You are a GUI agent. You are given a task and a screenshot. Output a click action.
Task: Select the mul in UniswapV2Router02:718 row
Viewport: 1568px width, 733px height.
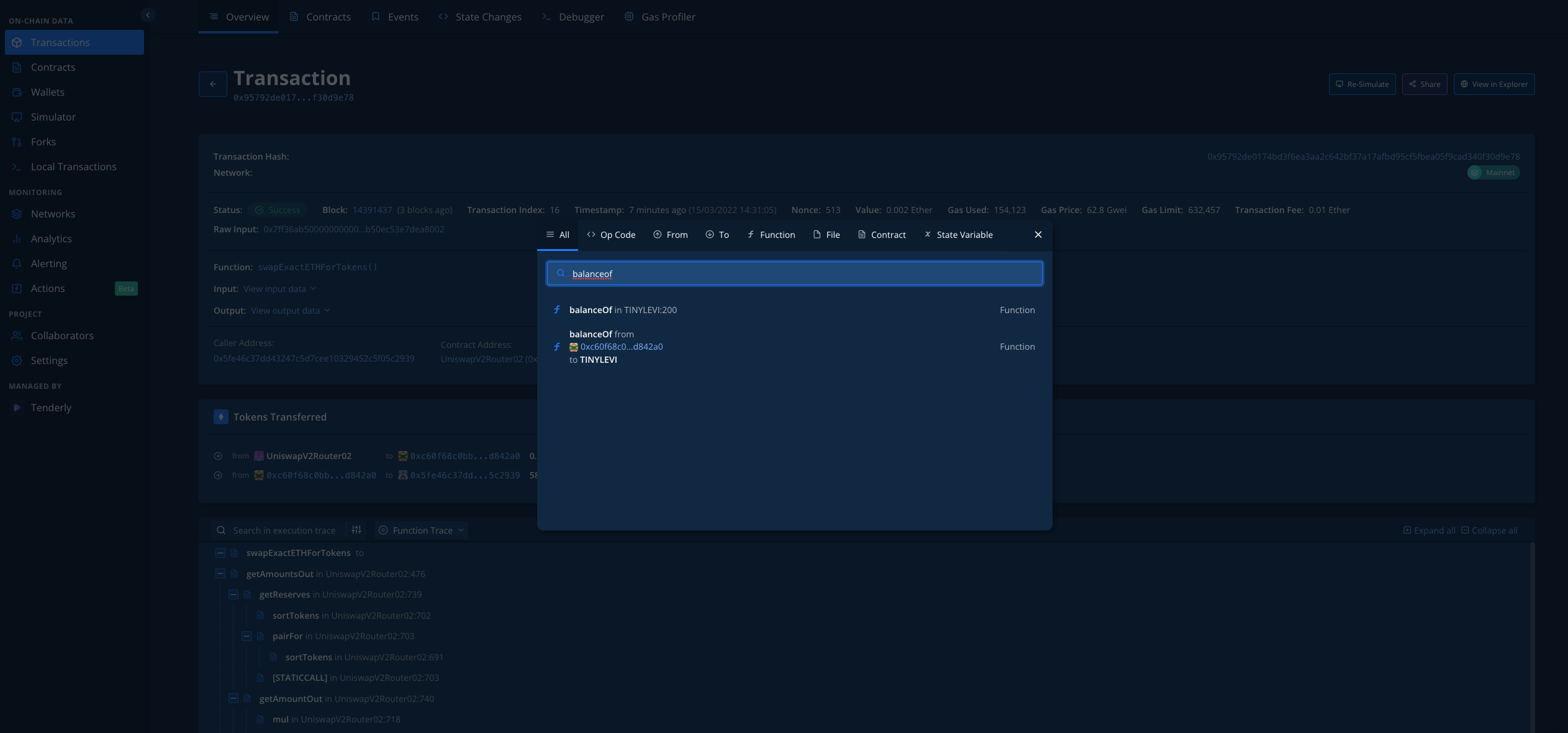coord(336,719)
